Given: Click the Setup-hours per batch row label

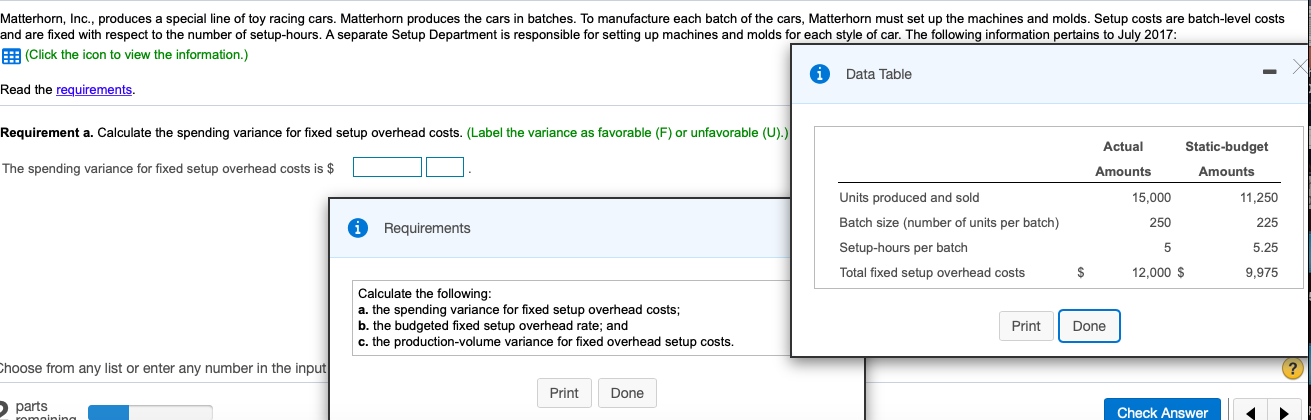Looking at the screenshot, I should (x=903, y=247).
